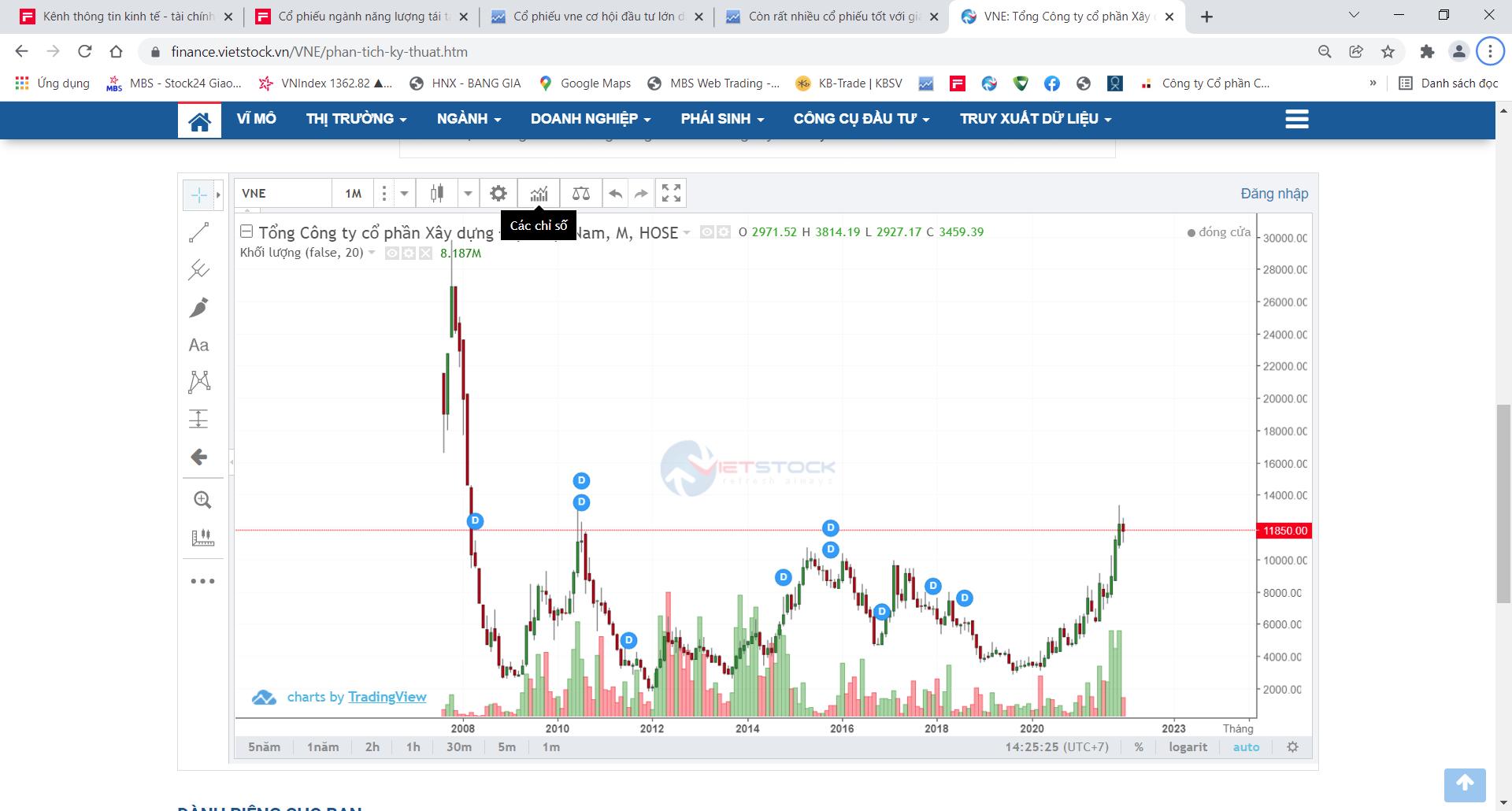Select the trend line drawing tool
Screen dimensions: 1512x811
[x=199, y=232]
